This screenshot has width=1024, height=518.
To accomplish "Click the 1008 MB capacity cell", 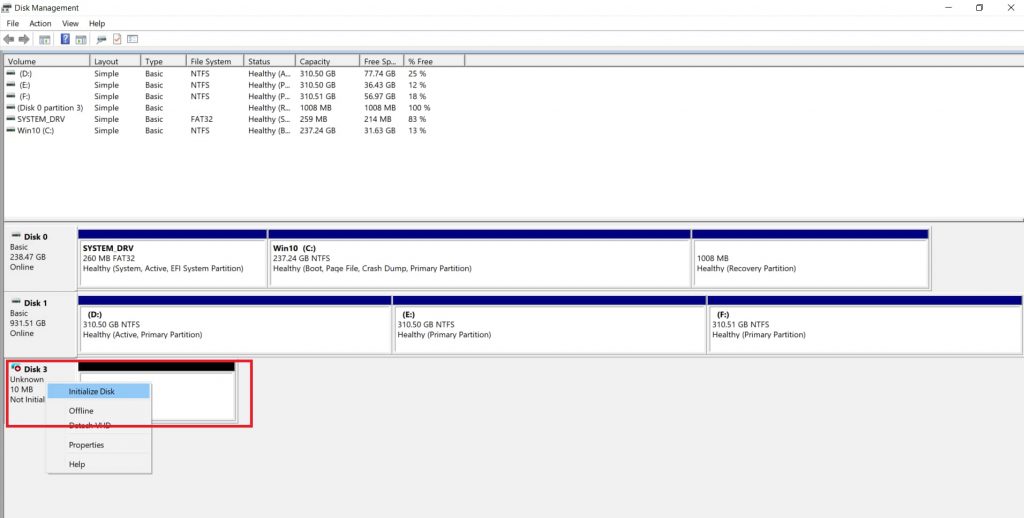I will tap(315, 108).
